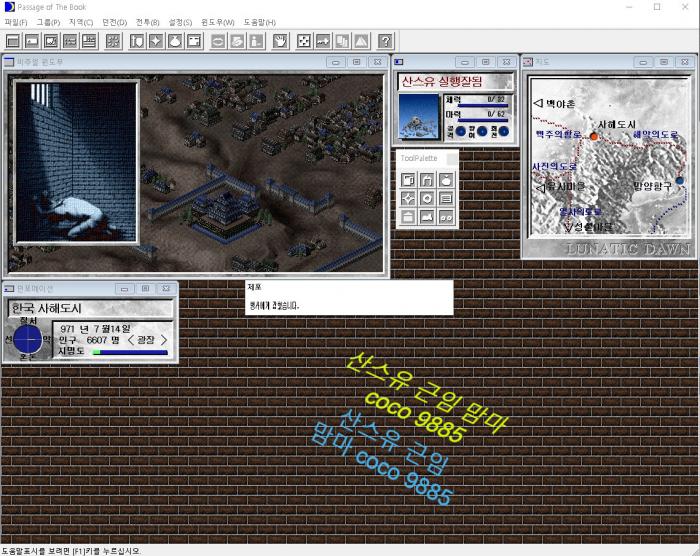Click the greyed handshake toolbar icon

click(237, 41)
